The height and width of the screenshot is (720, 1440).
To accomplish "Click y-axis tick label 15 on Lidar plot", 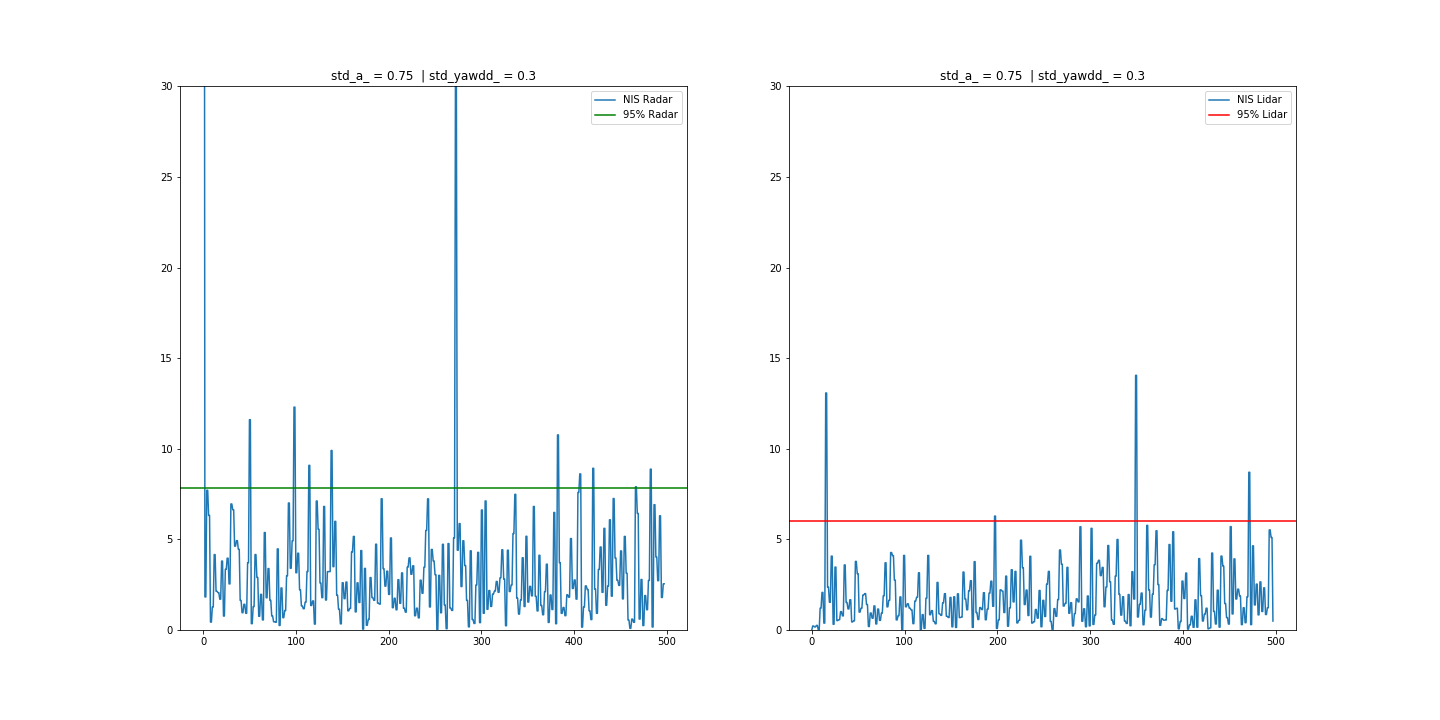I will pos(776,359).
